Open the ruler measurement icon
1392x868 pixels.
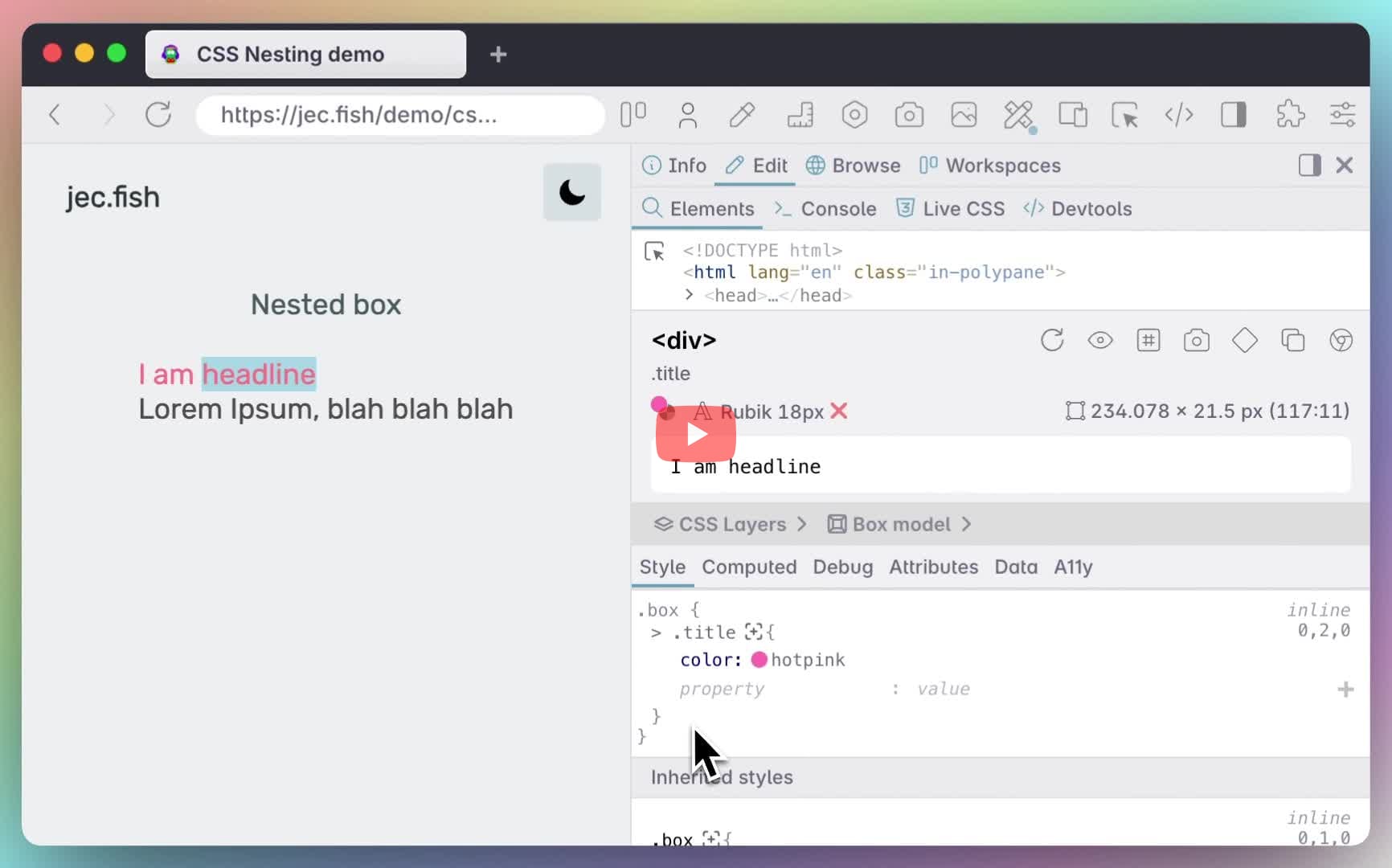pos(800,115)
